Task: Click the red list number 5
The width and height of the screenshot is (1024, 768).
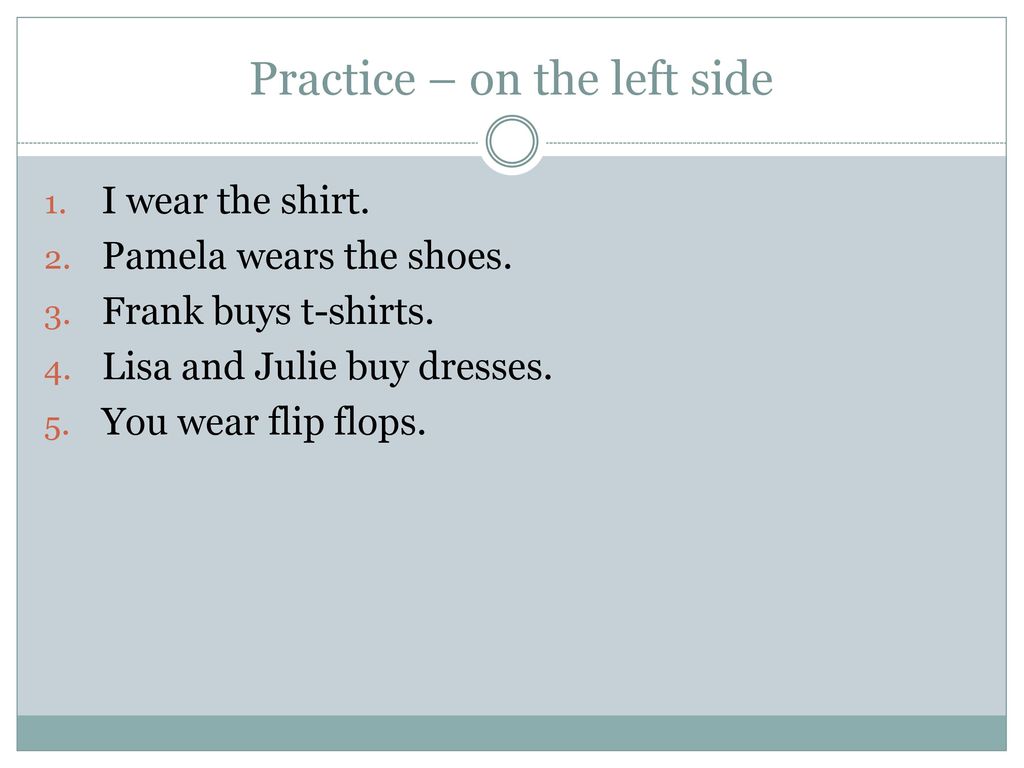Action: pyautogui.click(x=57, y=428)
